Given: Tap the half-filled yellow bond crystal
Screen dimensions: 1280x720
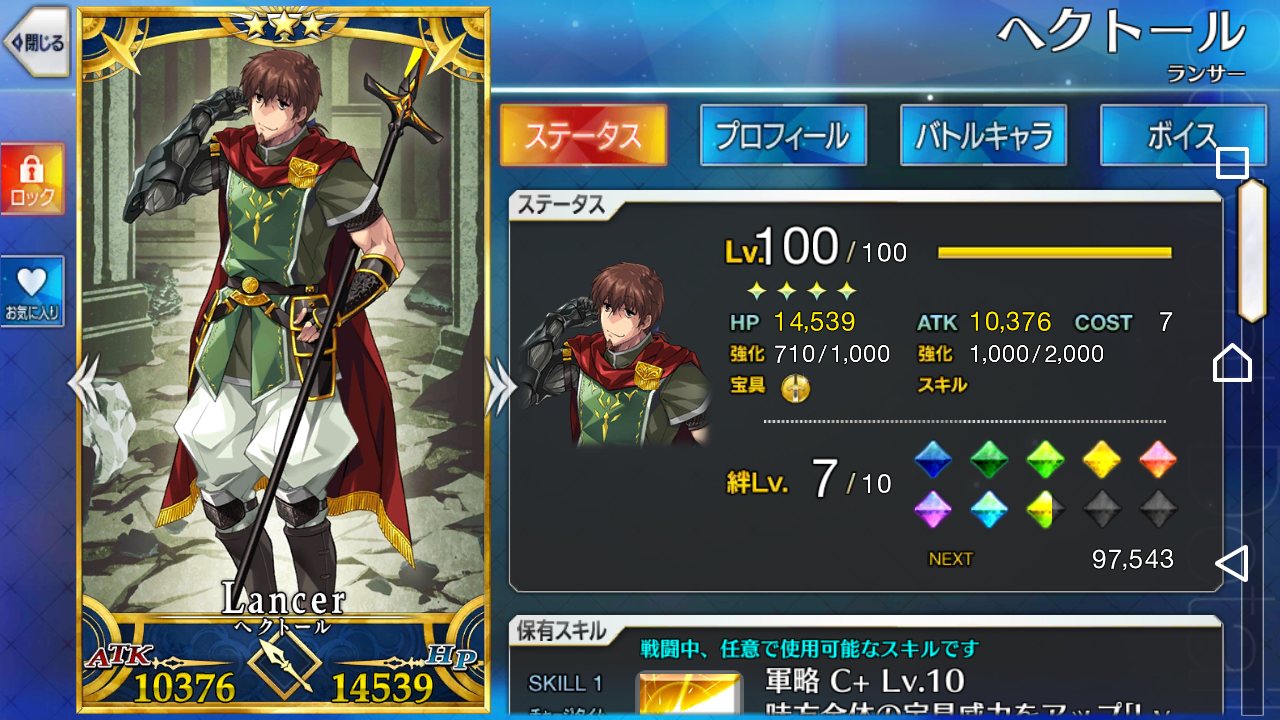Looking at the screenshot, I should 1045,508.
